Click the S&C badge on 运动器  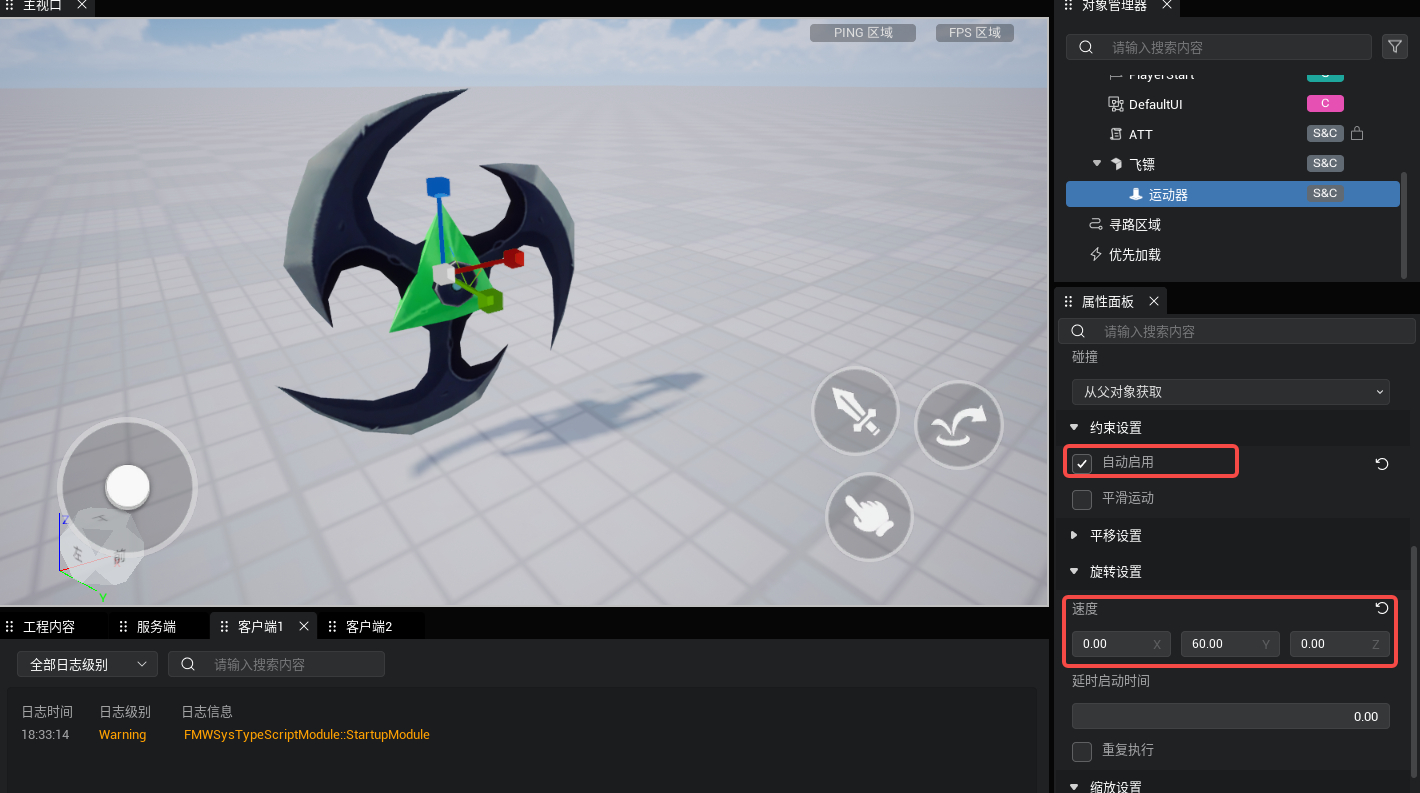(1325, 193)
